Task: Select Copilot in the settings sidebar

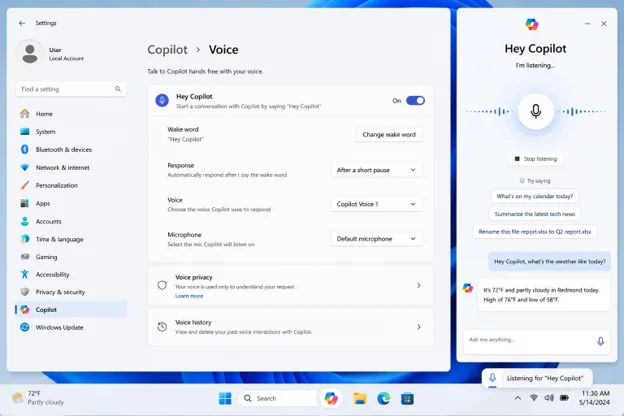Action: [71, 309]
